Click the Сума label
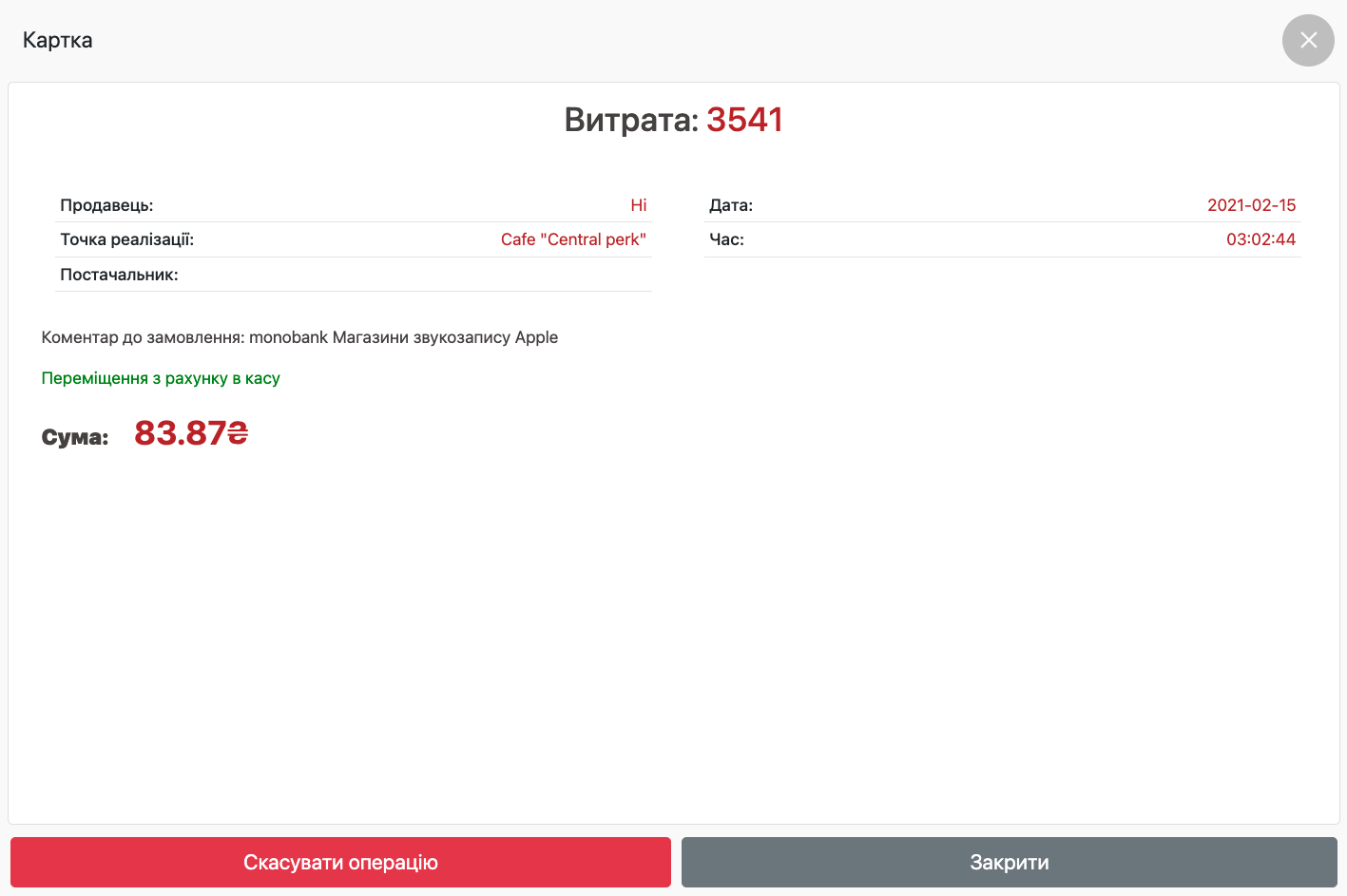 coord(75,437)
